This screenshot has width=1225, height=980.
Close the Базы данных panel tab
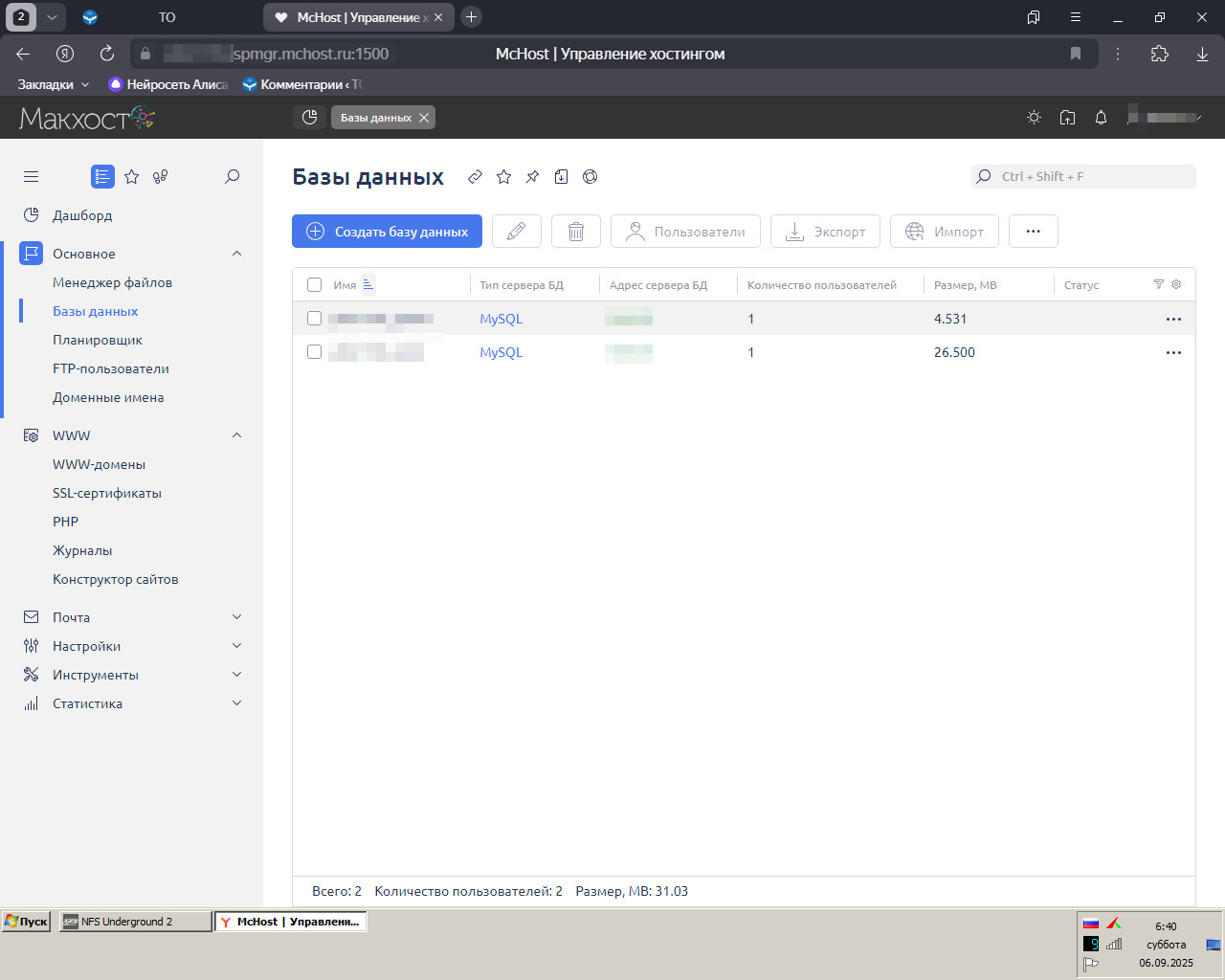point(423,117)
